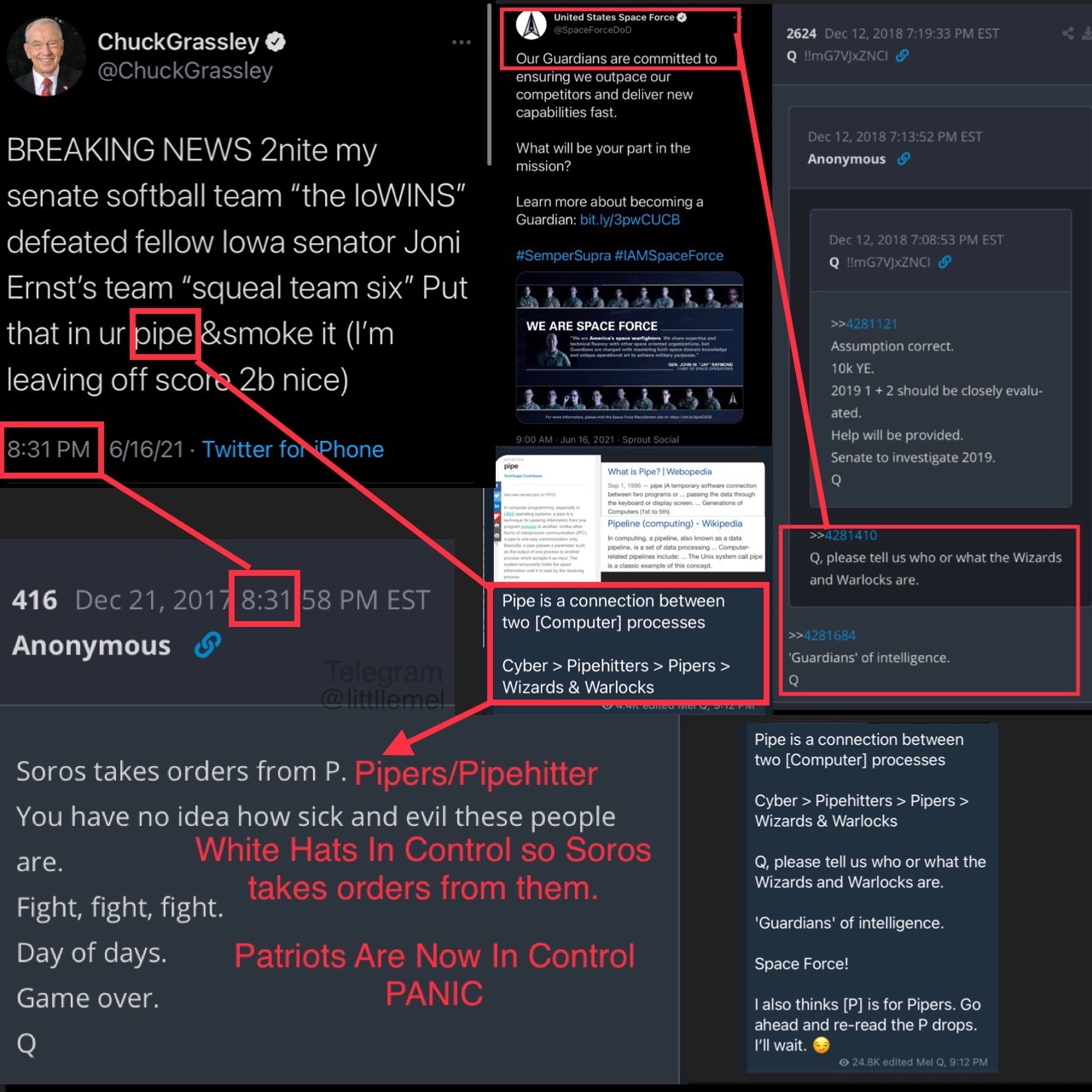Open 'What is Pipe? | Webopedia' search result
Viewport: 1092px width, 1092px height.
659,472
